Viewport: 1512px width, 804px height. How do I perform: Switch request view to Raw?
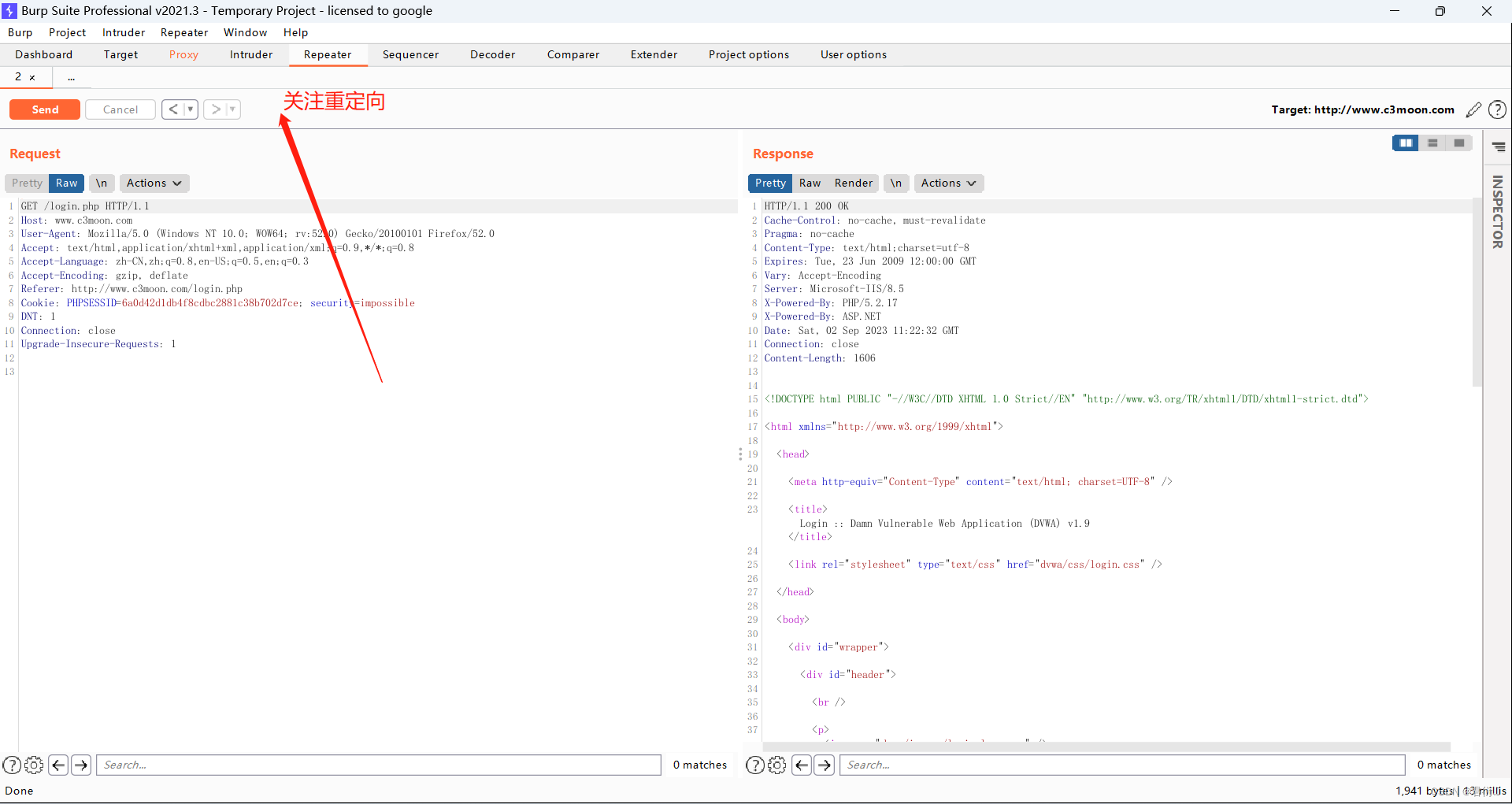point(67,183)
